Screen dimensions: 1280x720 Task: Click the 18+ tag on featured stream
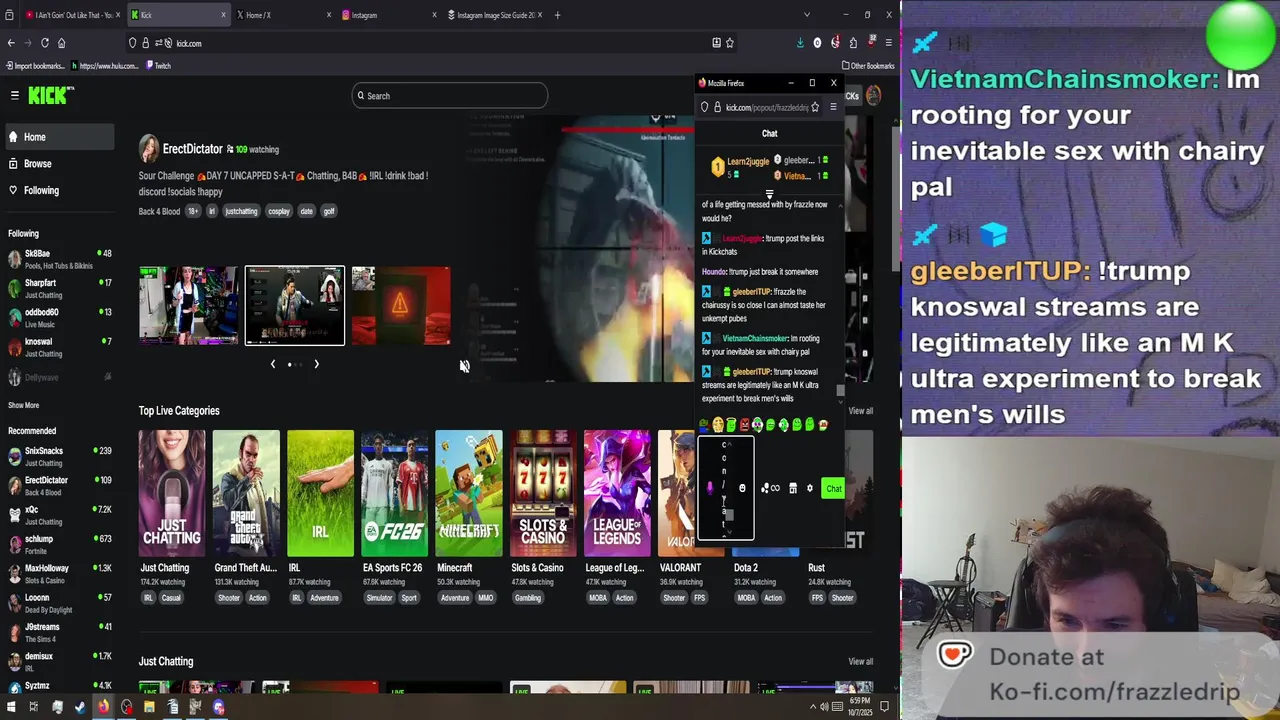193,211
